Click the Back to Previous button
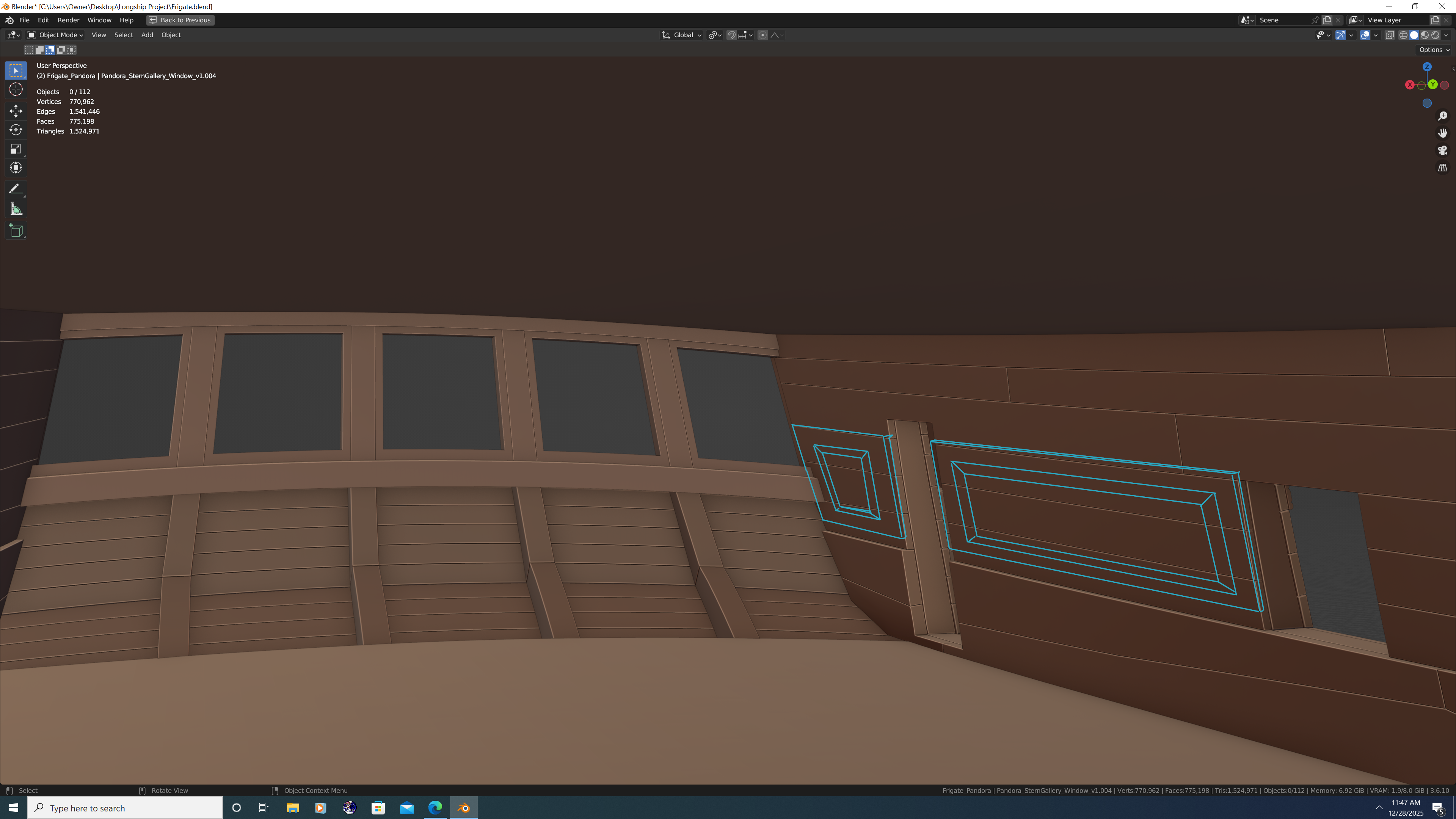This screenshot has width=1456, height=819. [x=180, y=20]
